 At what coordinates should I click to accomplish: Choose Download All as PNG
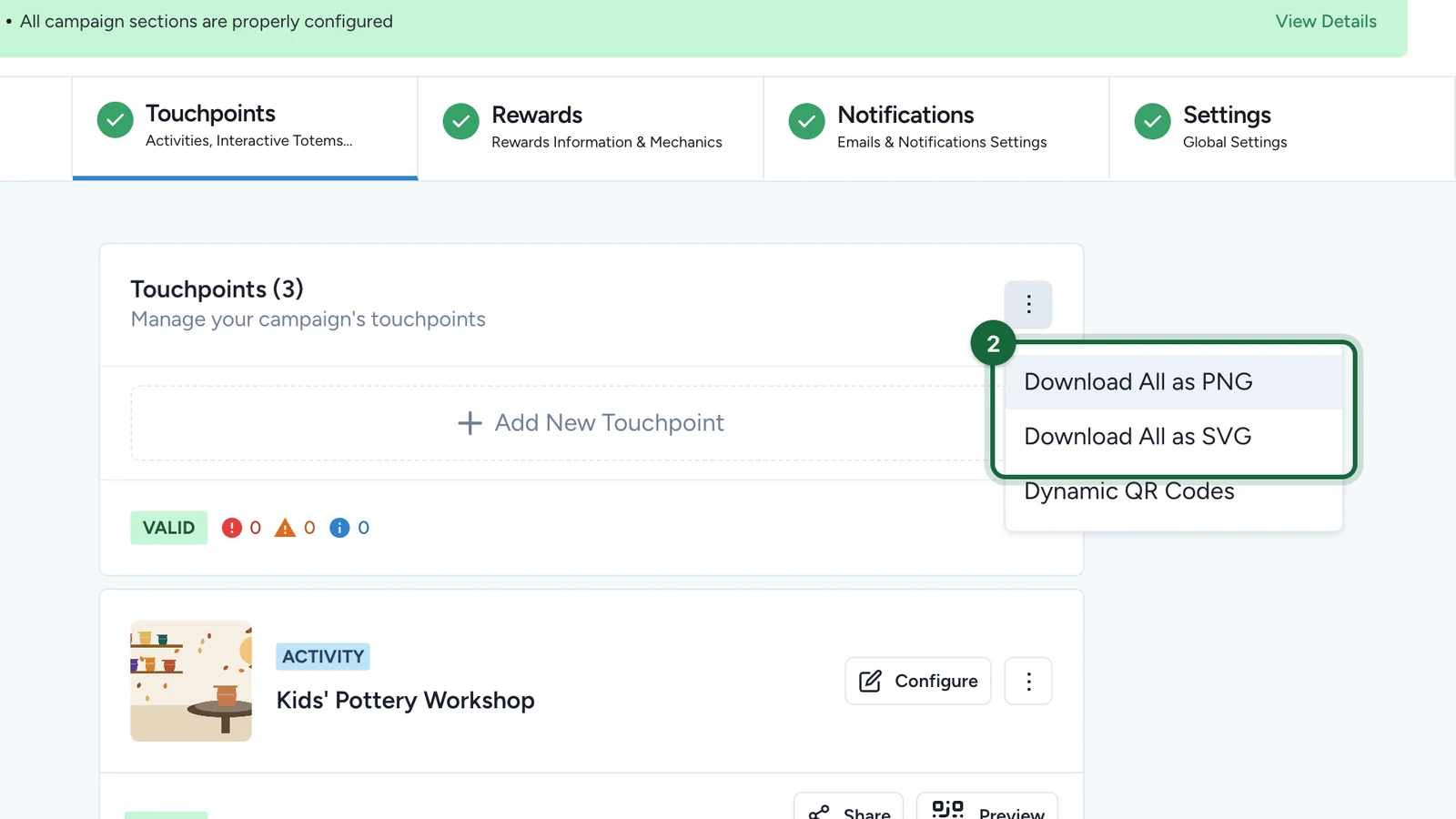click(x=1174, y=382)
